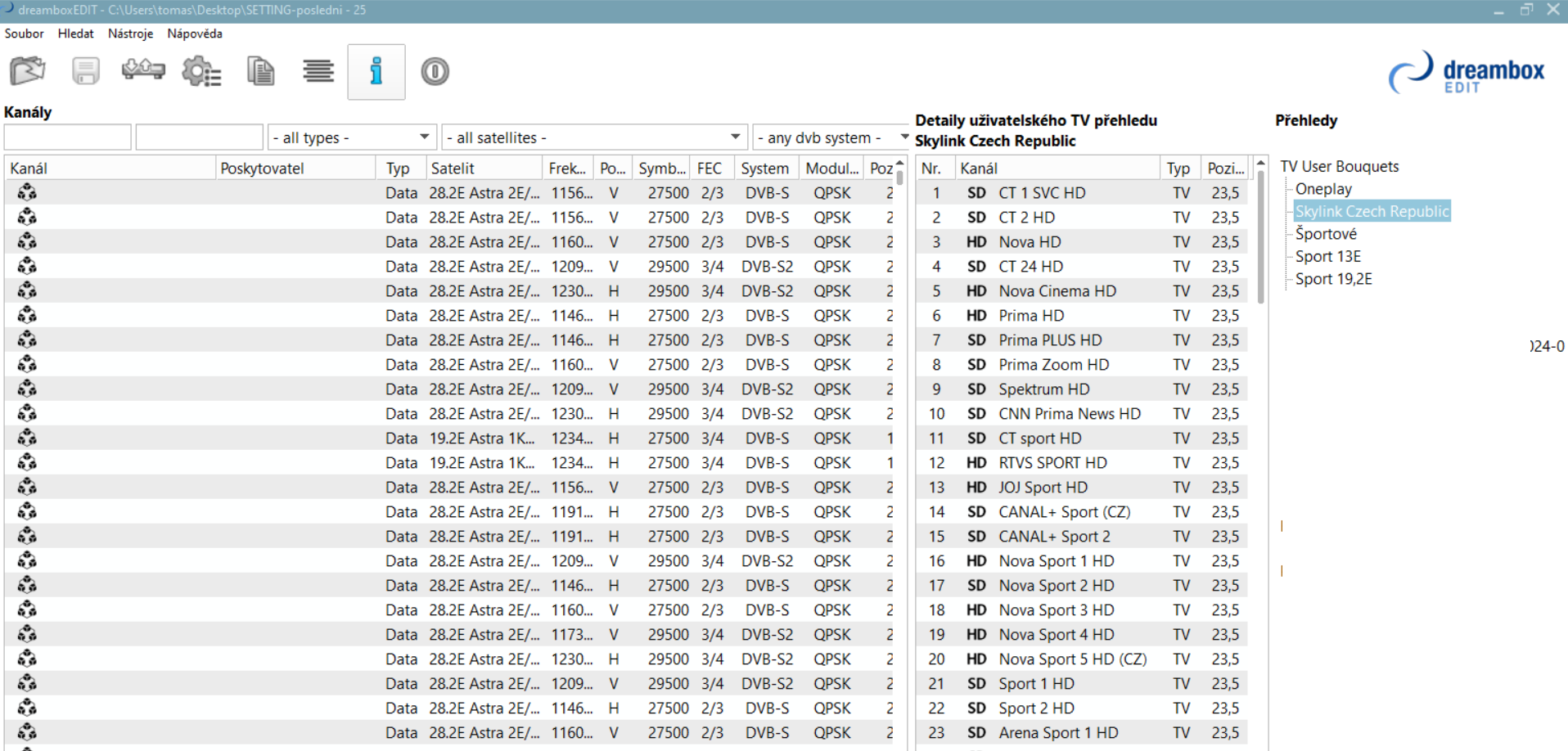Click the HD icon beside JOJ Sport HD
This screenshot has height=751, width=1568.
[976, 488]
